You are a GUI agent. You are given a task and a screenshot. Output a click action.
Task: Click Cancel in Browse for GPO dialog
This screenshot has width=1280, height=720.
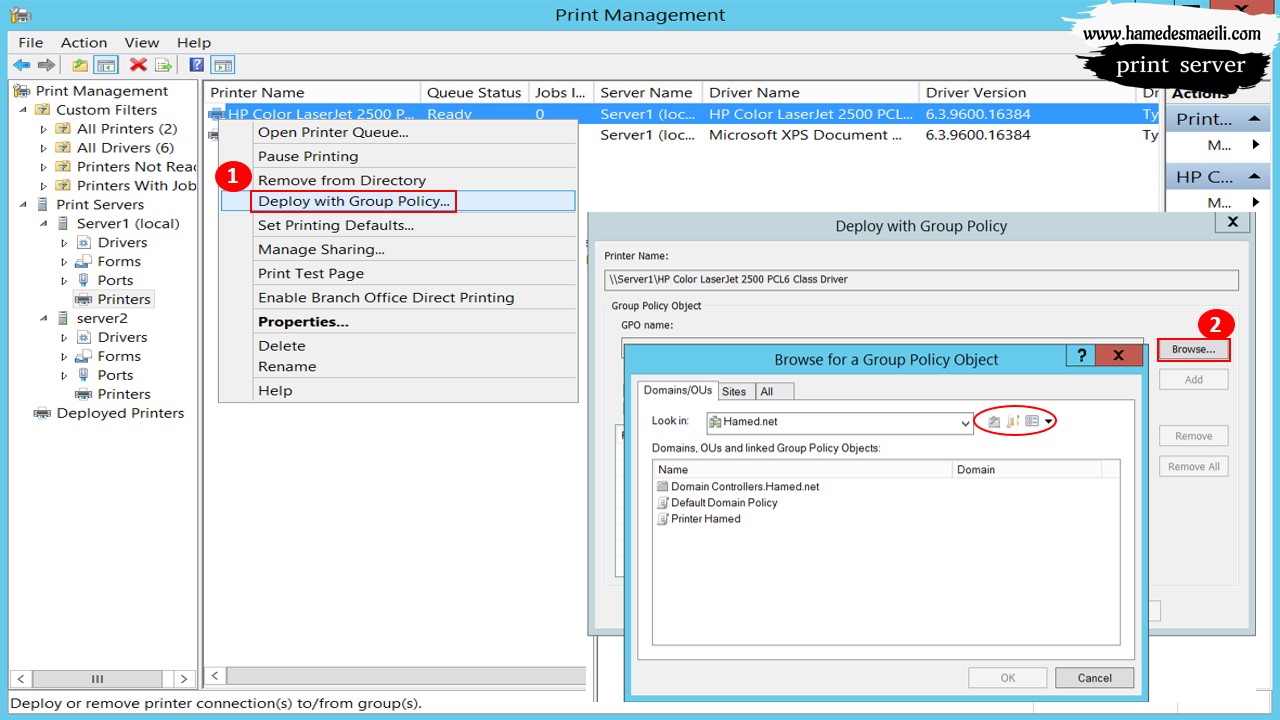pyautogui.click(x=1095, y=678)
